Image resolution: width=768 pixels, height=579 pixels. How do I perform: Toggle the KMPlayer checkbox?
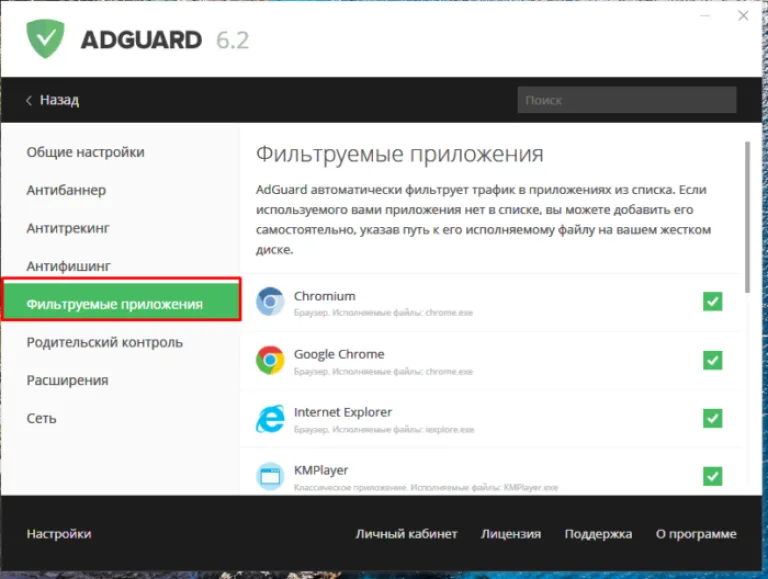pyautogui.click(x=713, y=476)
